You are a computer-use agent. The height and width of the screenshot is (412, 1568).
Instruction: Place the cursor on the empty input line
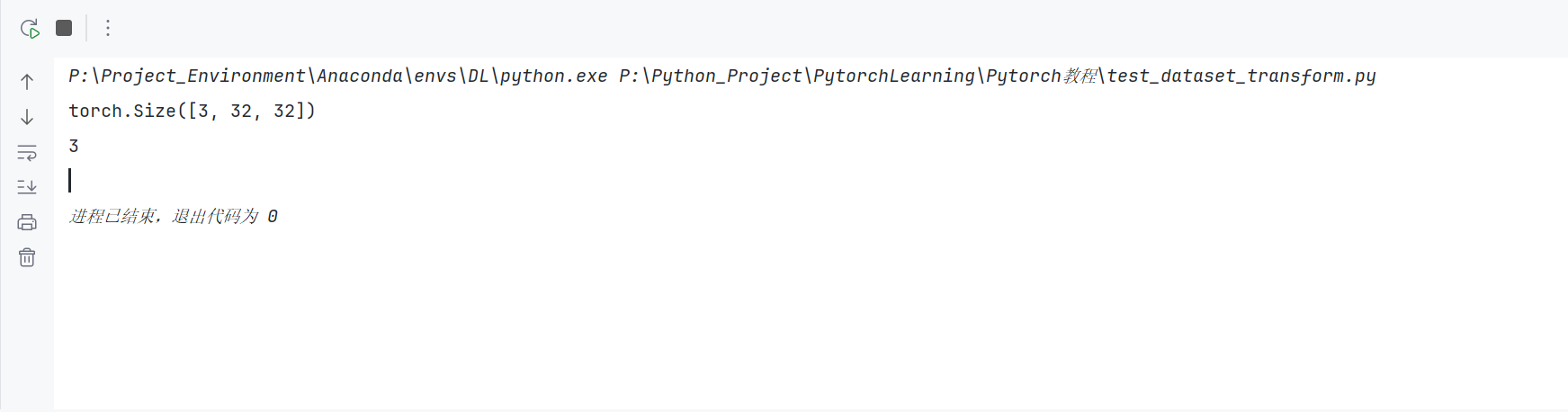click(70, 181)
